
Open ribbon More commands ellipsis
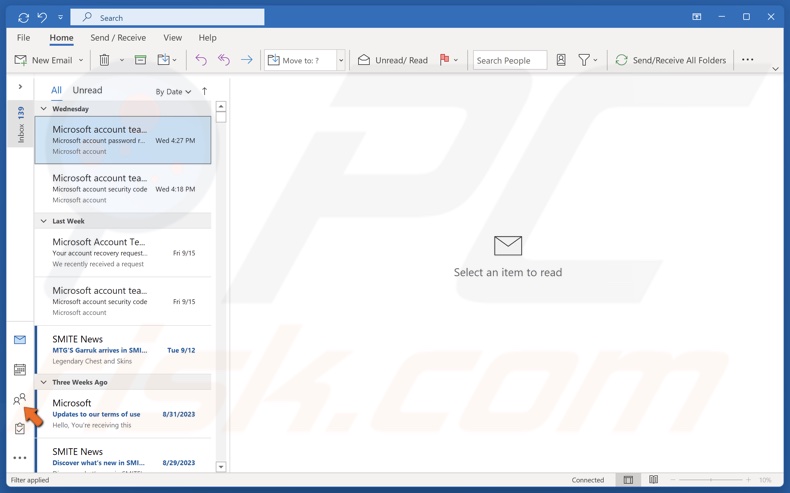tap(748, 59)
